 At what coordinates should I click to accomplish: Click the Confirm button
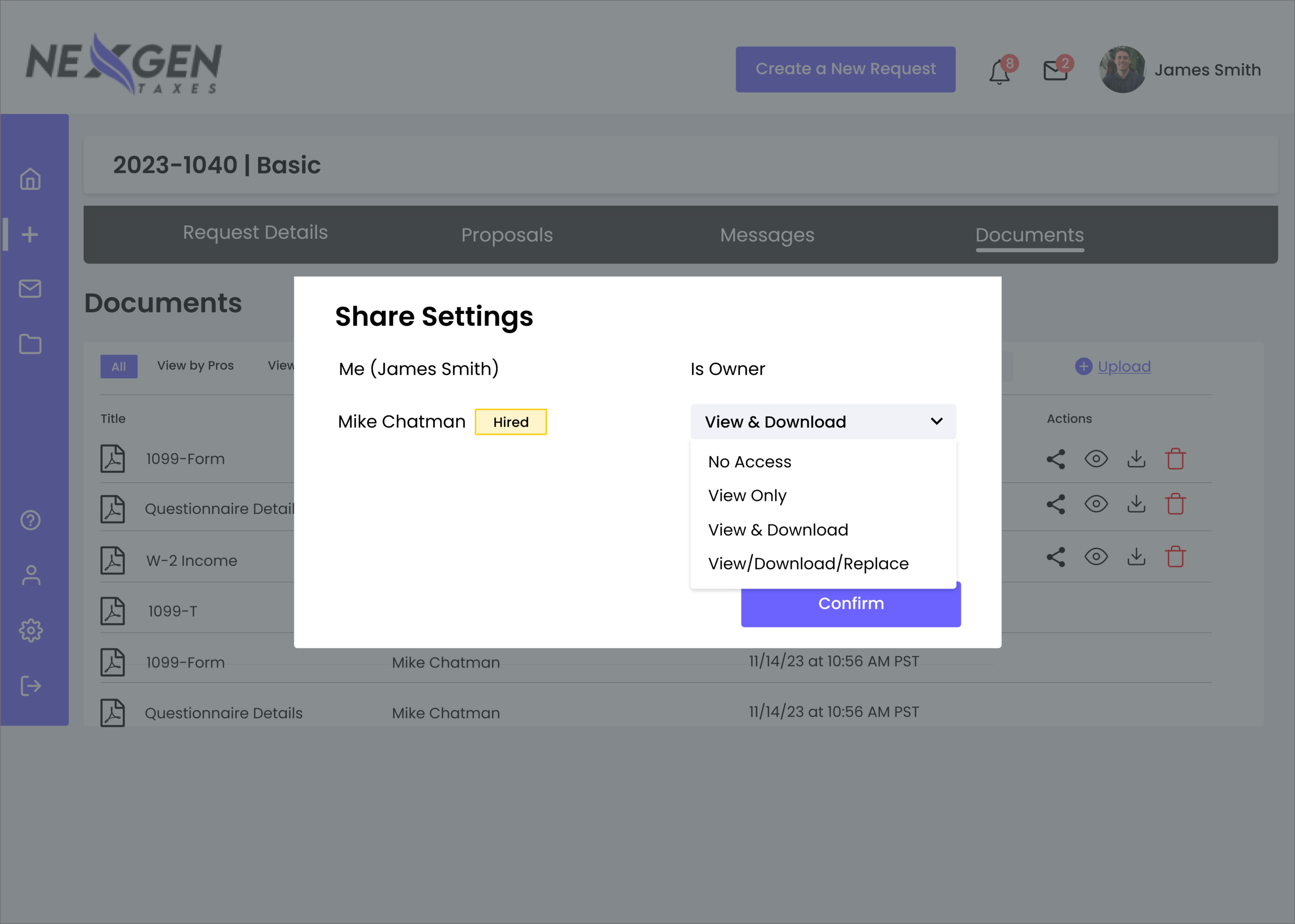click(851, 604)
